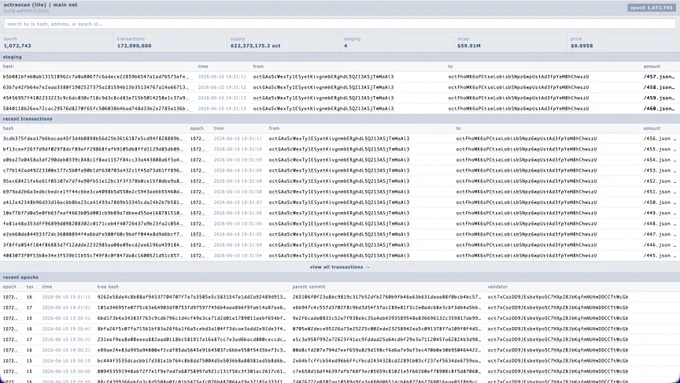Viewport: 680px width, 383px height.
Task: Open from address in staging row /457.json
Action: coord(324,77)
